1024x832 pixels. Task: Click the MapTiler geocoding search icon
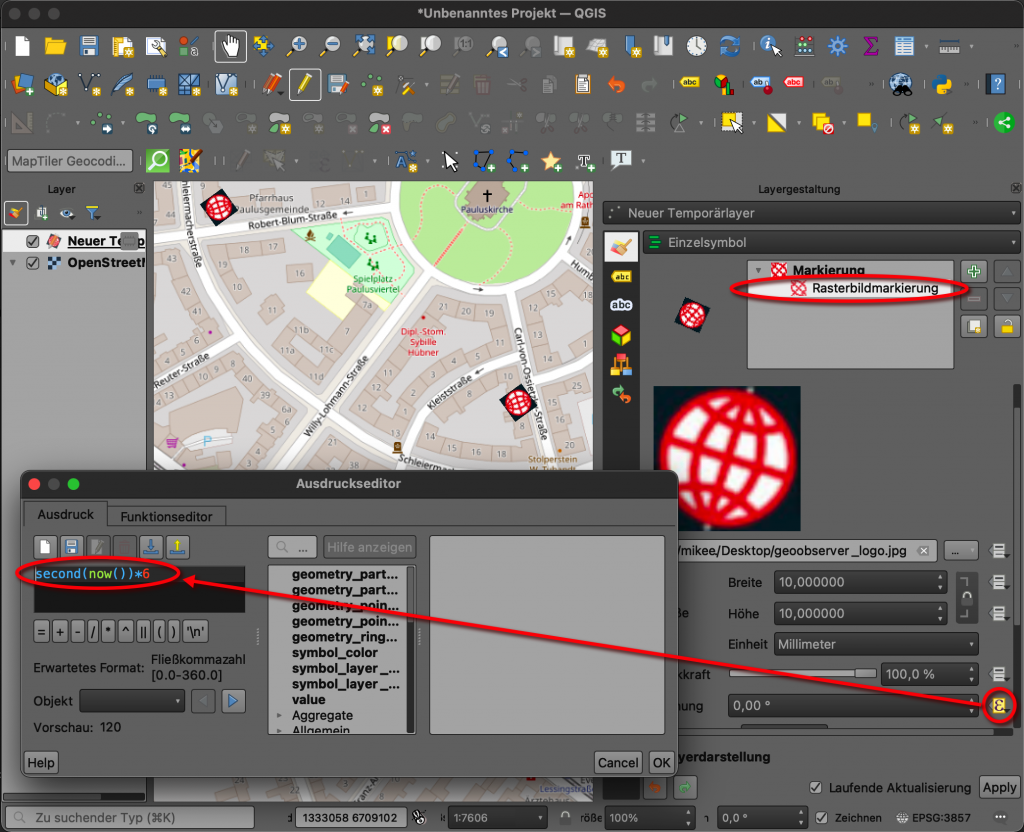pyautogui.click(x=158, y=161)
